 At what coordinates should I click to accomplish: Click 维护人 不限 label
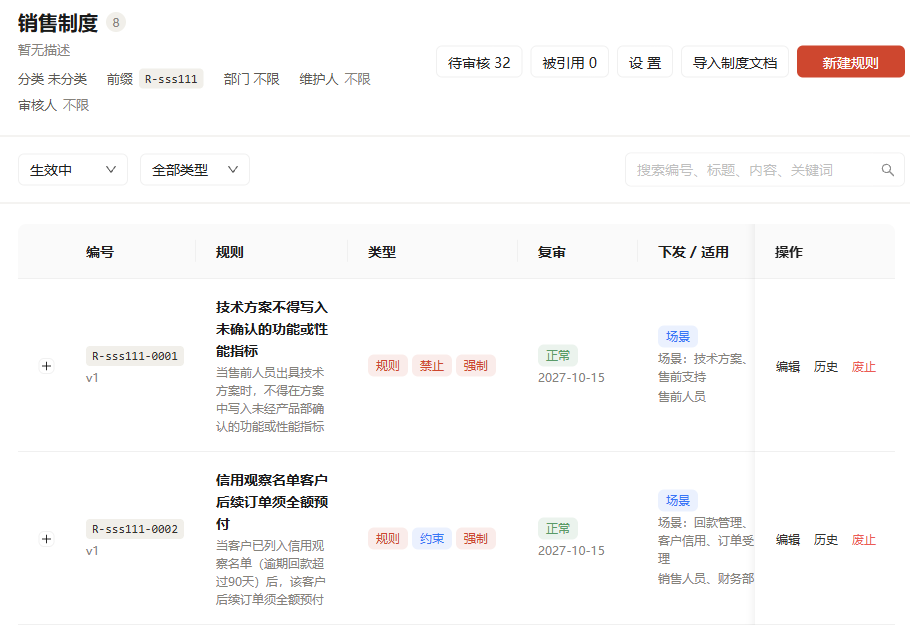click(x=335, y=79)
